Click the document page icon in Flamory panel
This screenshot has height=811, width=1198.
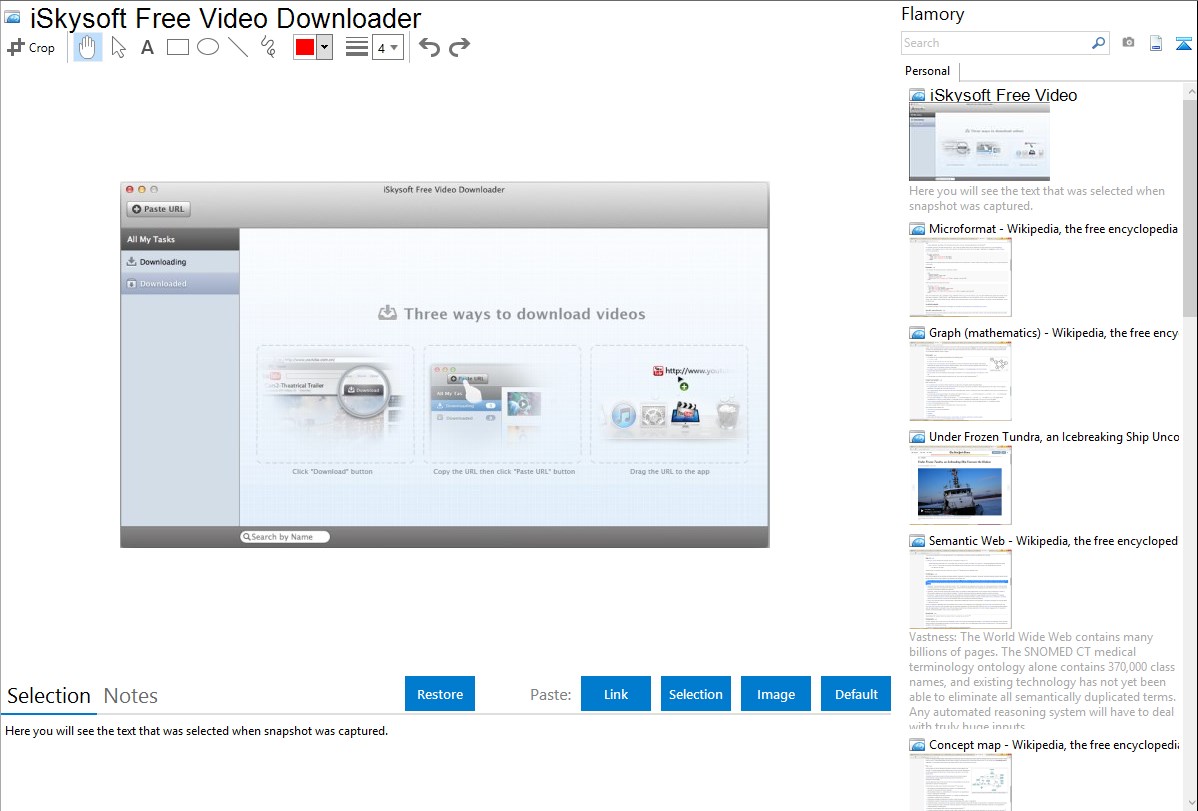[1156, 43]
